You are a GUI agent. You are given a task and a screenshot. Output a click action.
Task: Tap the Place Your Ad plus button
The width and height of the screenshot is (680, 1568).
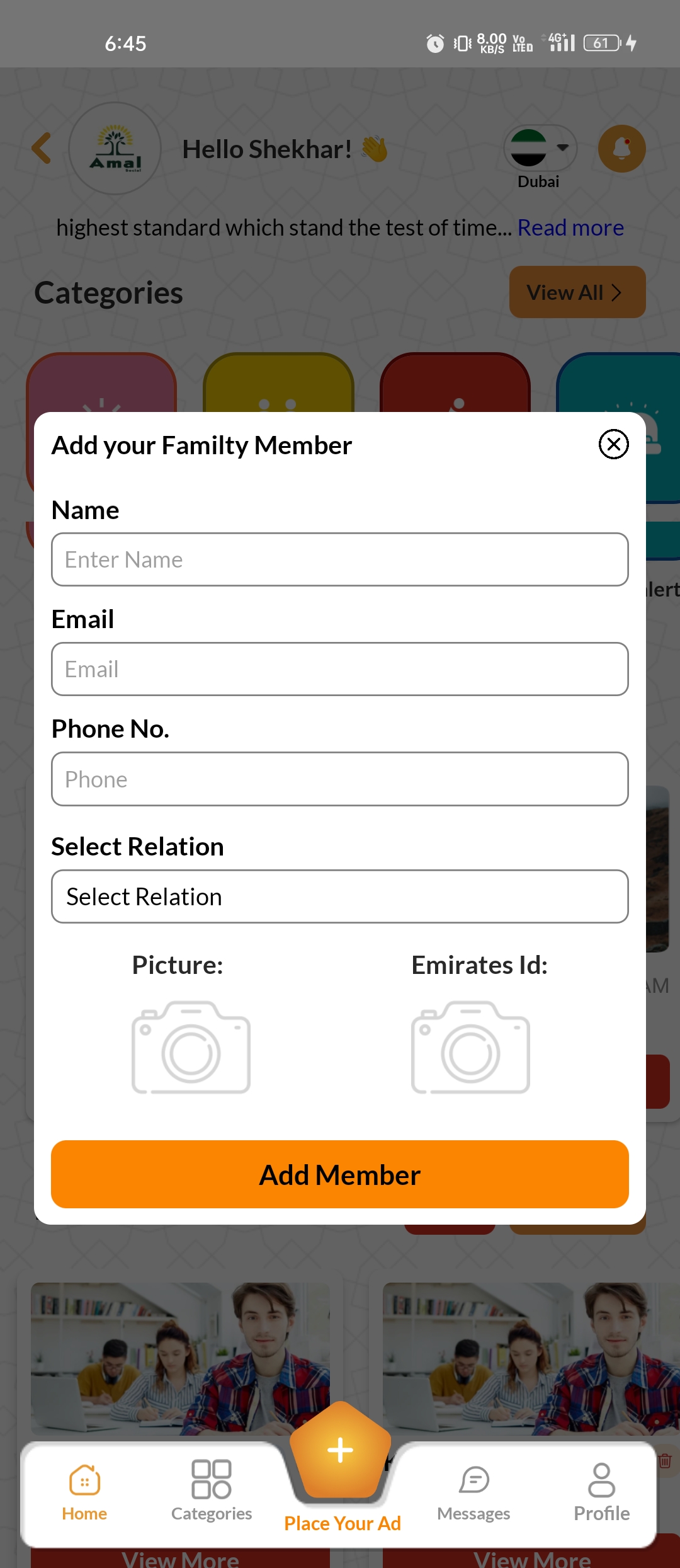[341, 1451]
